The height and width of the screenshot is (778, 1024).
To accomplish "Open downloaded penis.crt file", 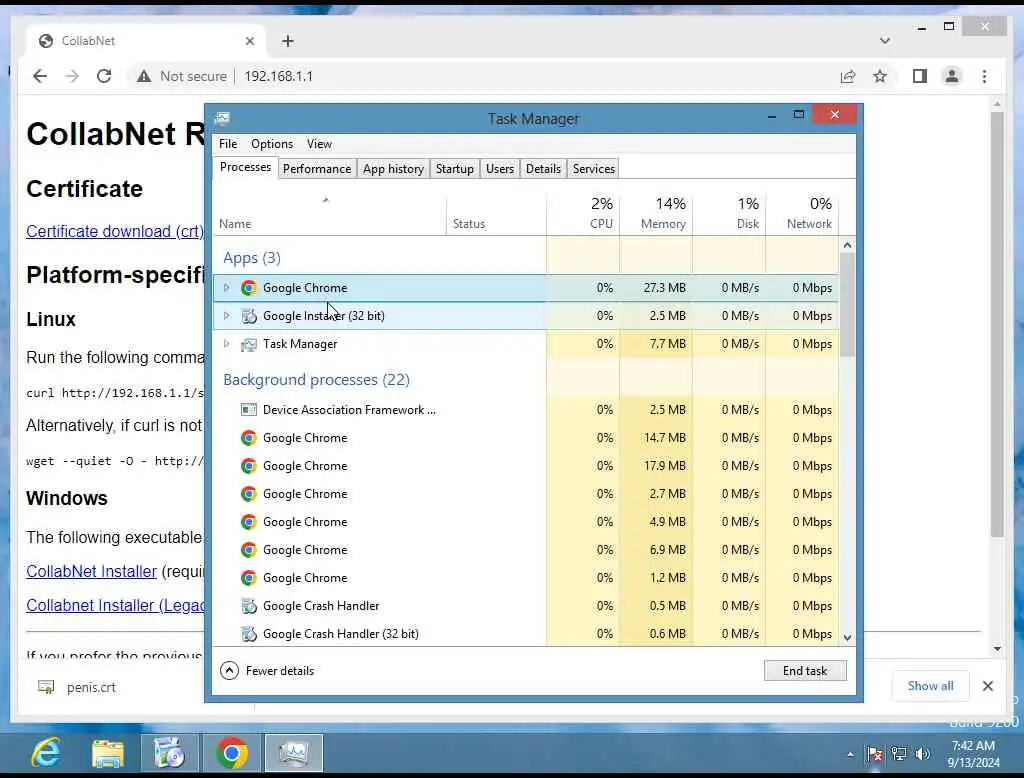I will 78,687.
